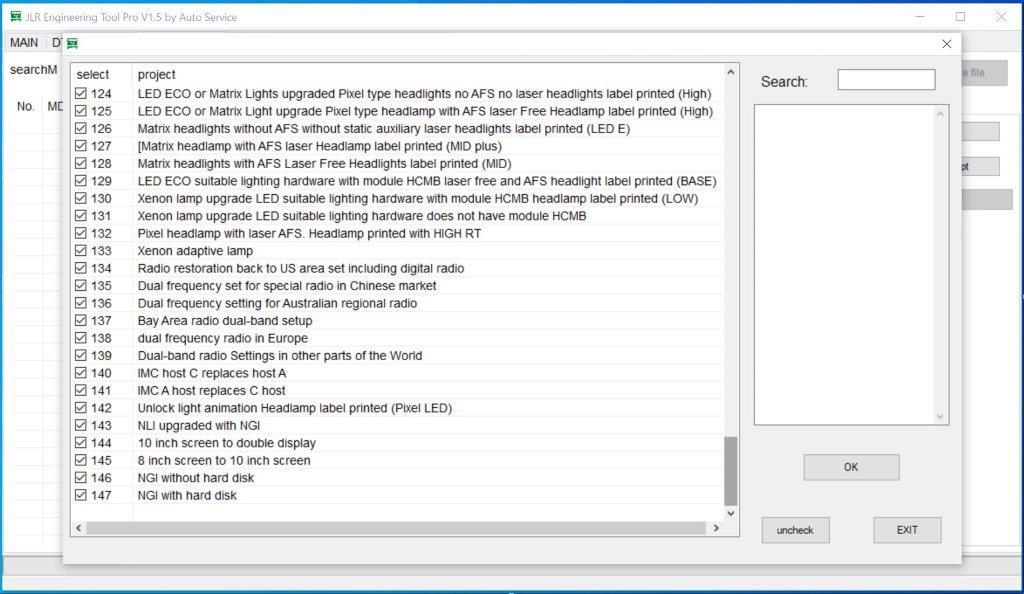Click the 'project' column header
The image size is (1024, 594).
157,74
